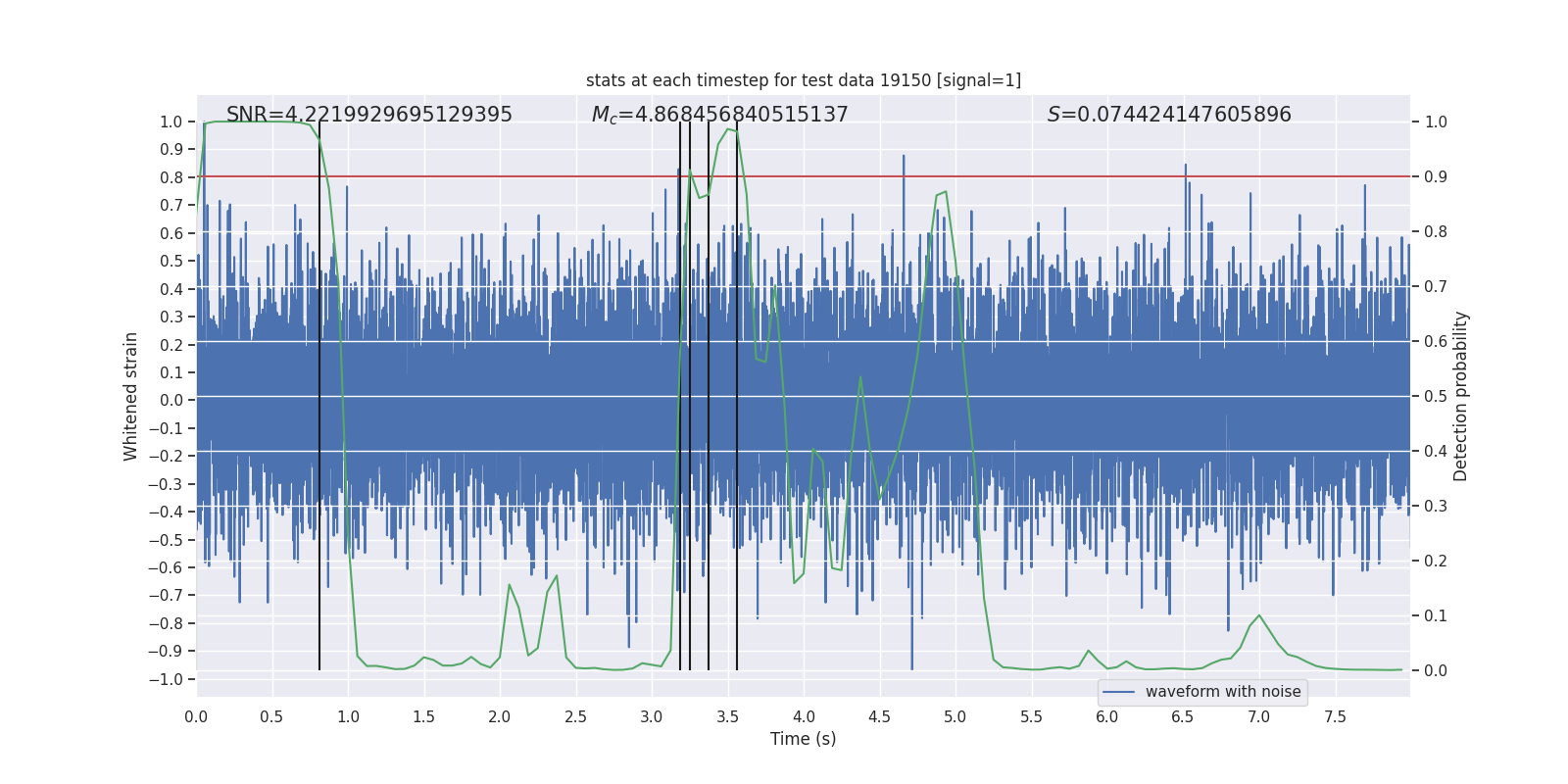The image size is (1568, 784).
Task: Click the Time axis tick label 7.5
Action: point(1335,717)
